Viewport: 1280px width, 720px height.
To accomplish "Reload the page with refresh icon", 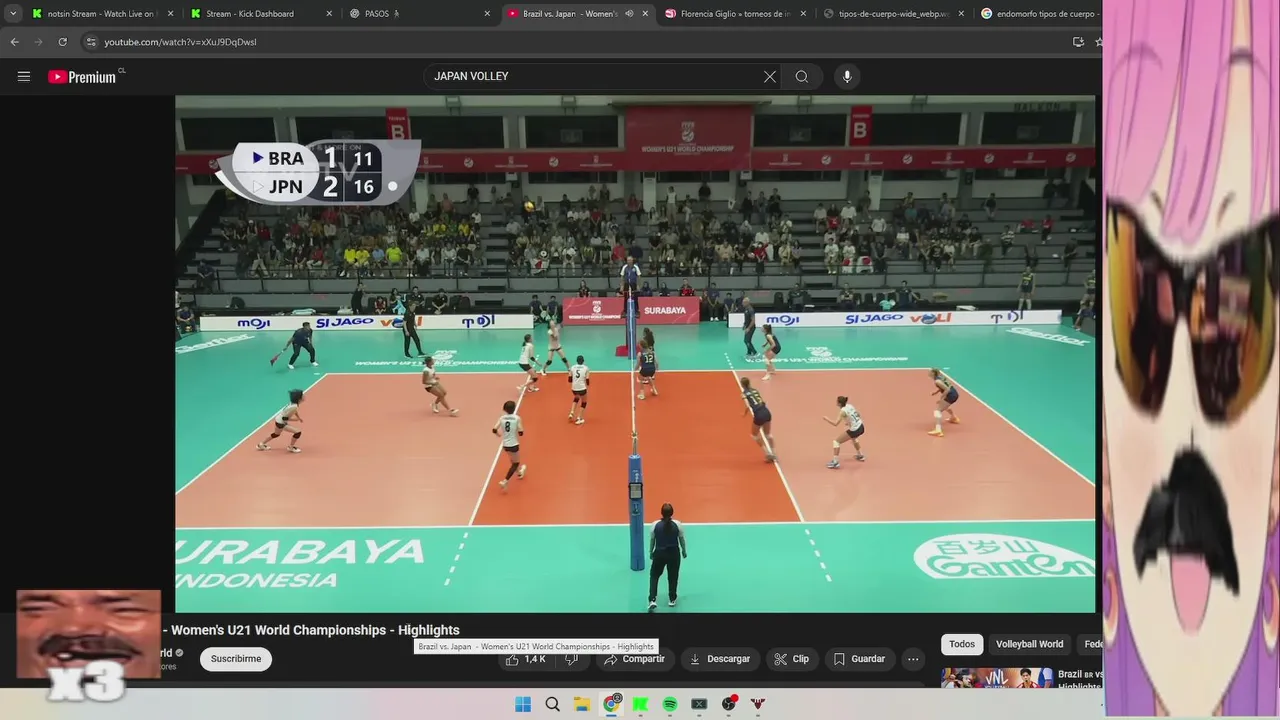I will [62, 42].
